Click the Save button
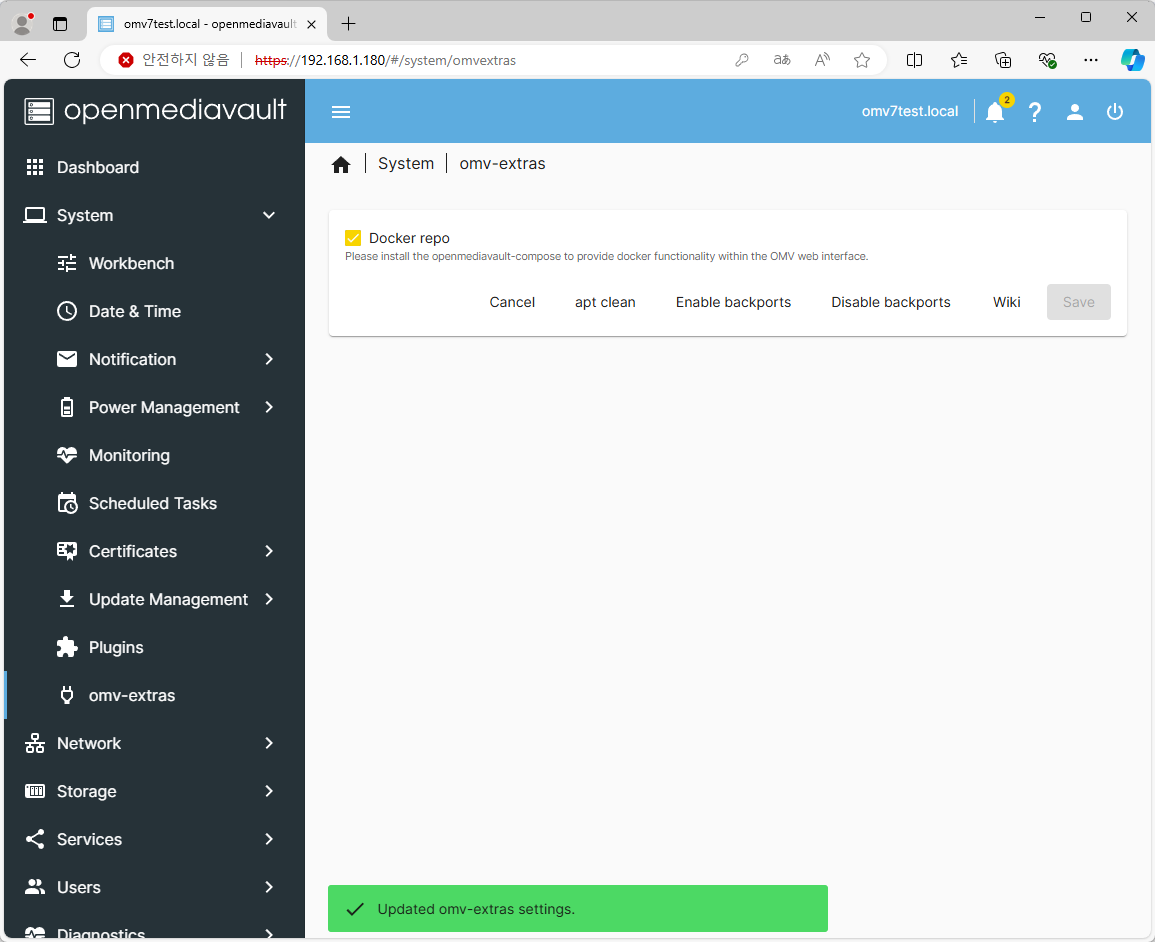 pyautogui.click(x=1078, y=302)
